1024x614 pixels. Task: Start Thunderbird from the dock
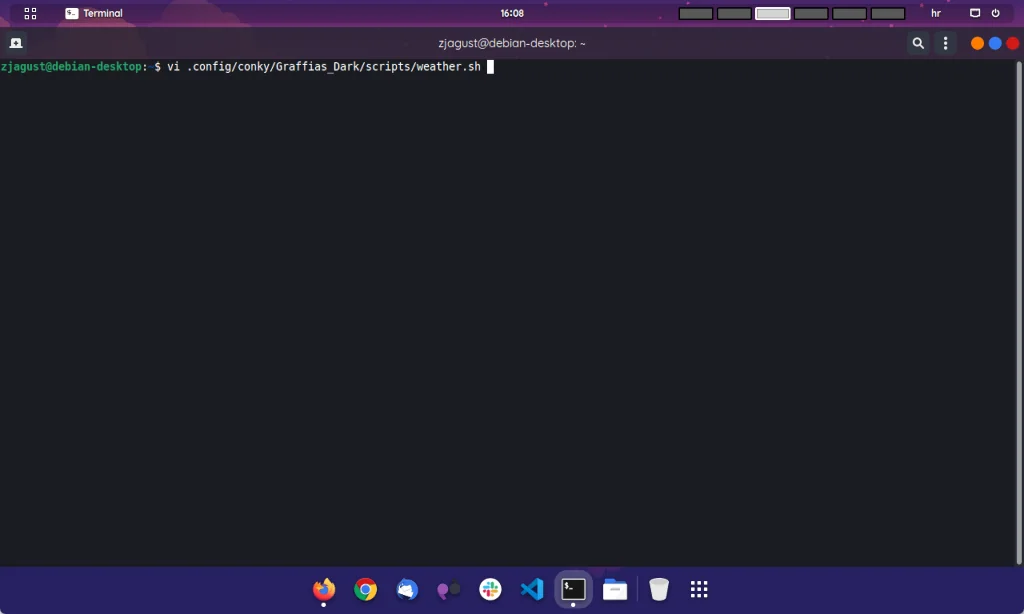point(407,589)
